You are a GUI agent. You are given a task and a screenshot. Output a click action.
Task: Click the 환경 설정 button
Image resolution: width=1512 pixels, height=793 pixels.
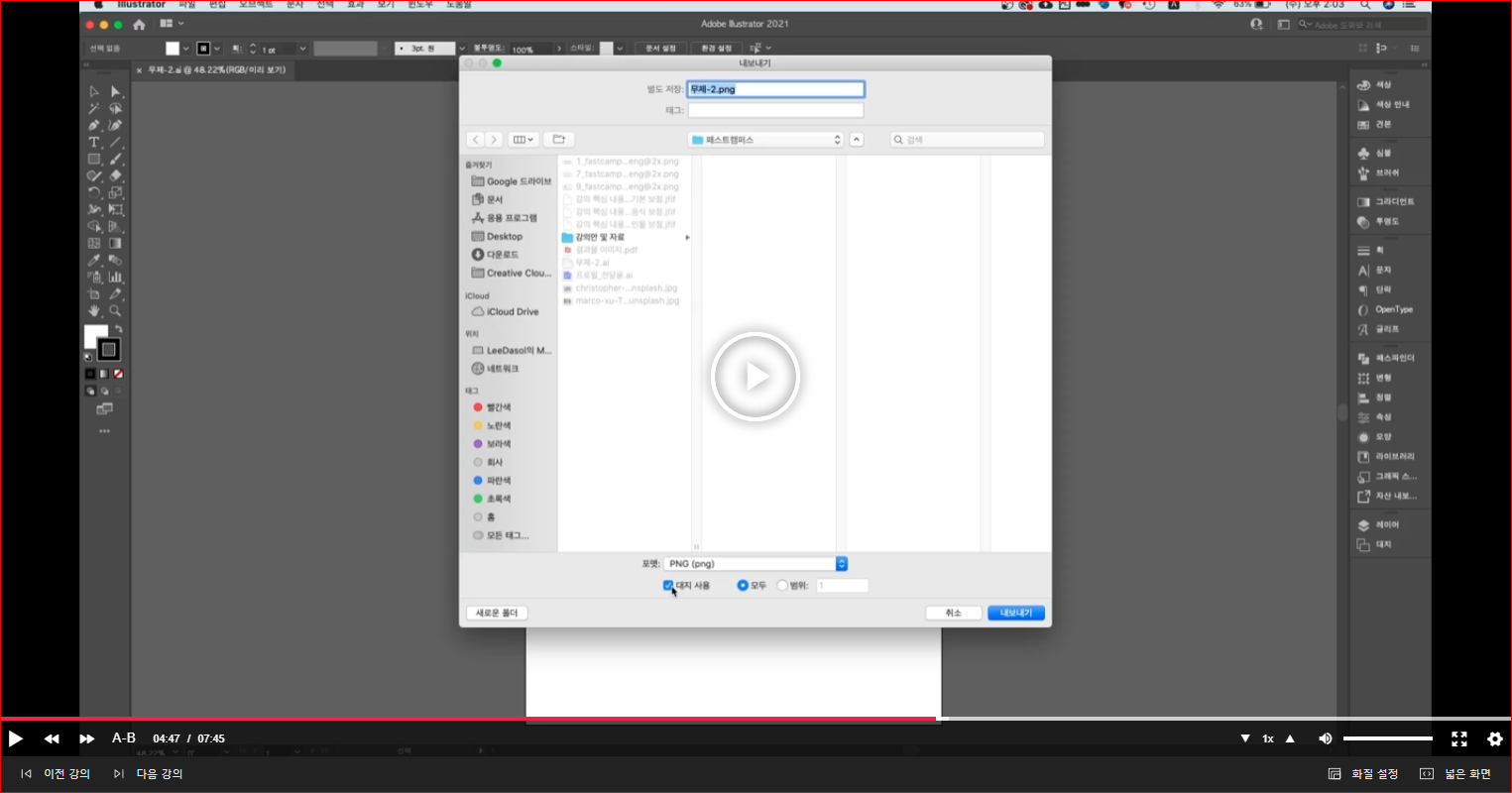pos(716,49)
